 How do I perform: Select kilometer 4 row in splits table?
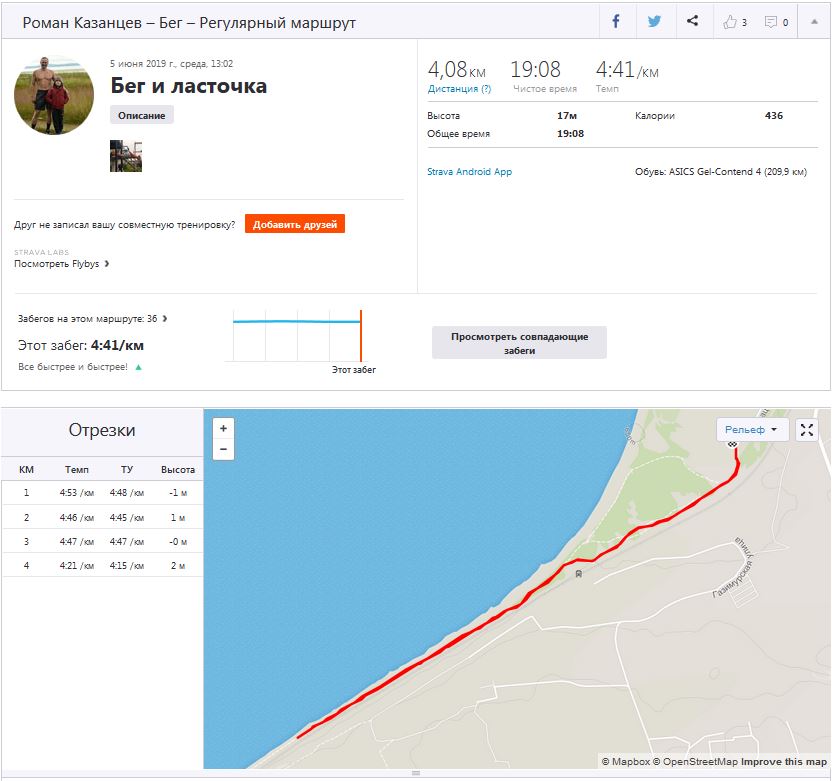[x=102, y=567]
